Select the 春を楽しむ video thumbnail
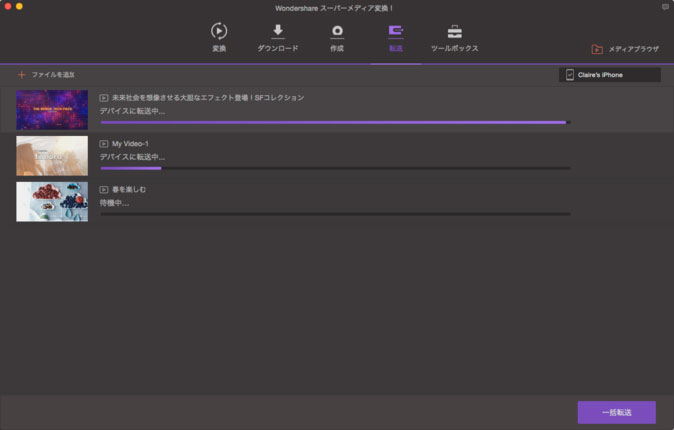 pyautogui.click(x=52, y=202)
